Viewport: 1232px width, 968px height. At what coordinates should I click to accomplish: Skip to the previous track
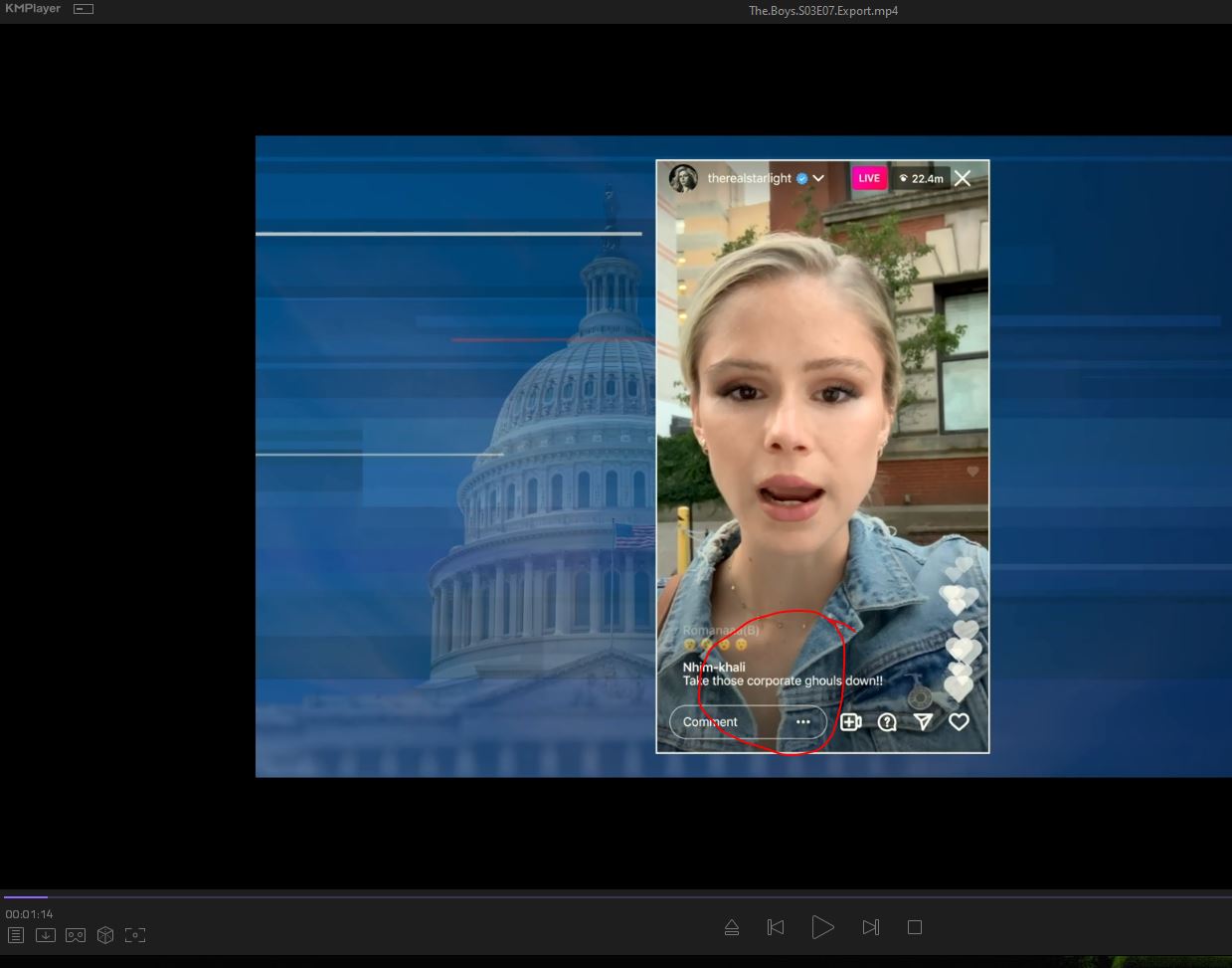tap(776, 927)
